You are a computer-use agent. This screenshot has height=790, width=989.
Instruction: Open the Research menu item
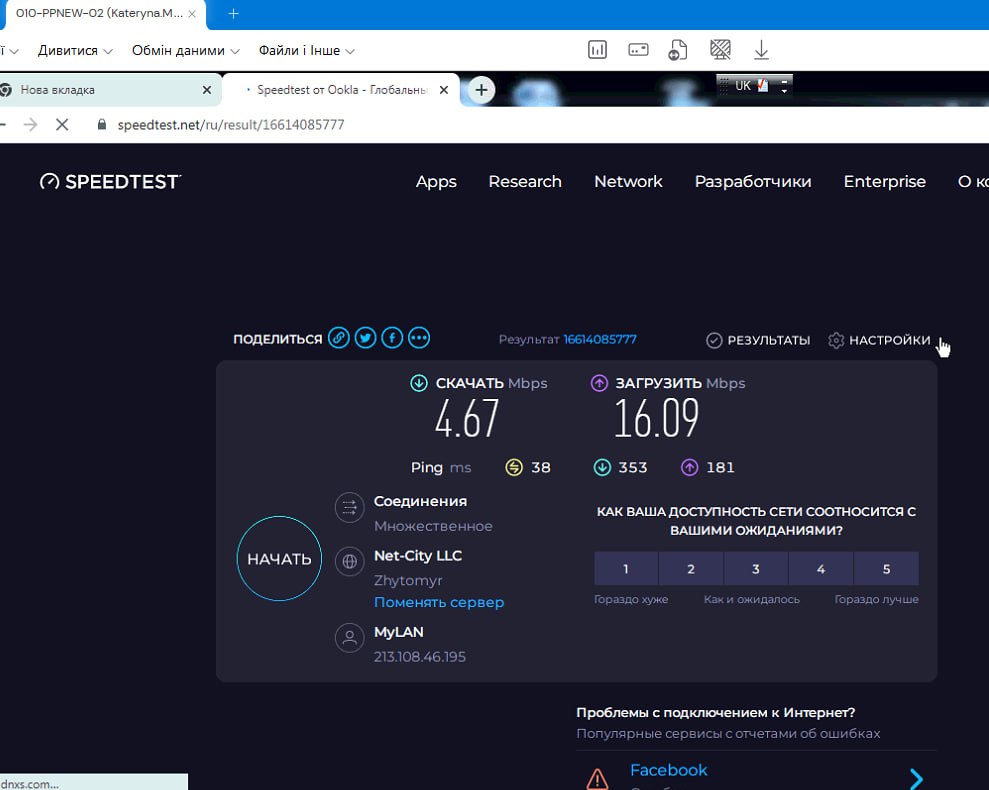(525, 182)
